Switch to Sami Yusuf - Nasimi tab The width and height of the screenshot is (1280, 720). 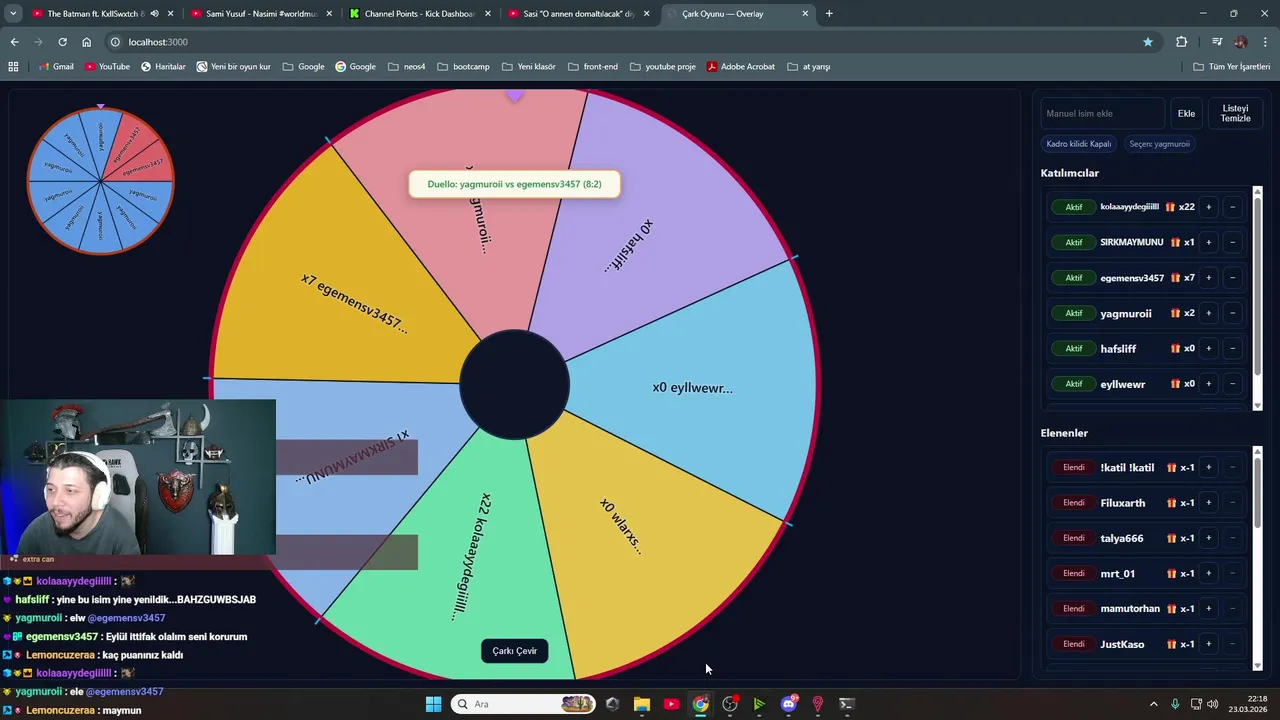[260, 14]
